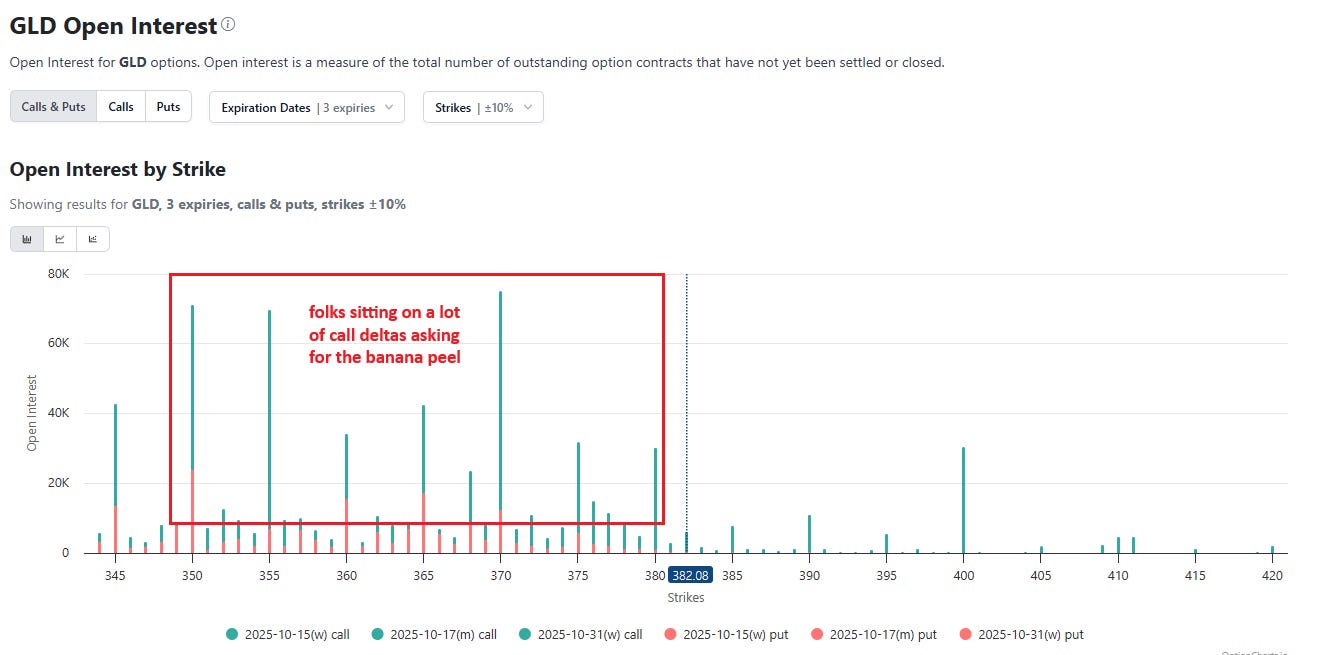Select the bar chart view icon
The image size is (1325, 655).
tap(27, 239)
